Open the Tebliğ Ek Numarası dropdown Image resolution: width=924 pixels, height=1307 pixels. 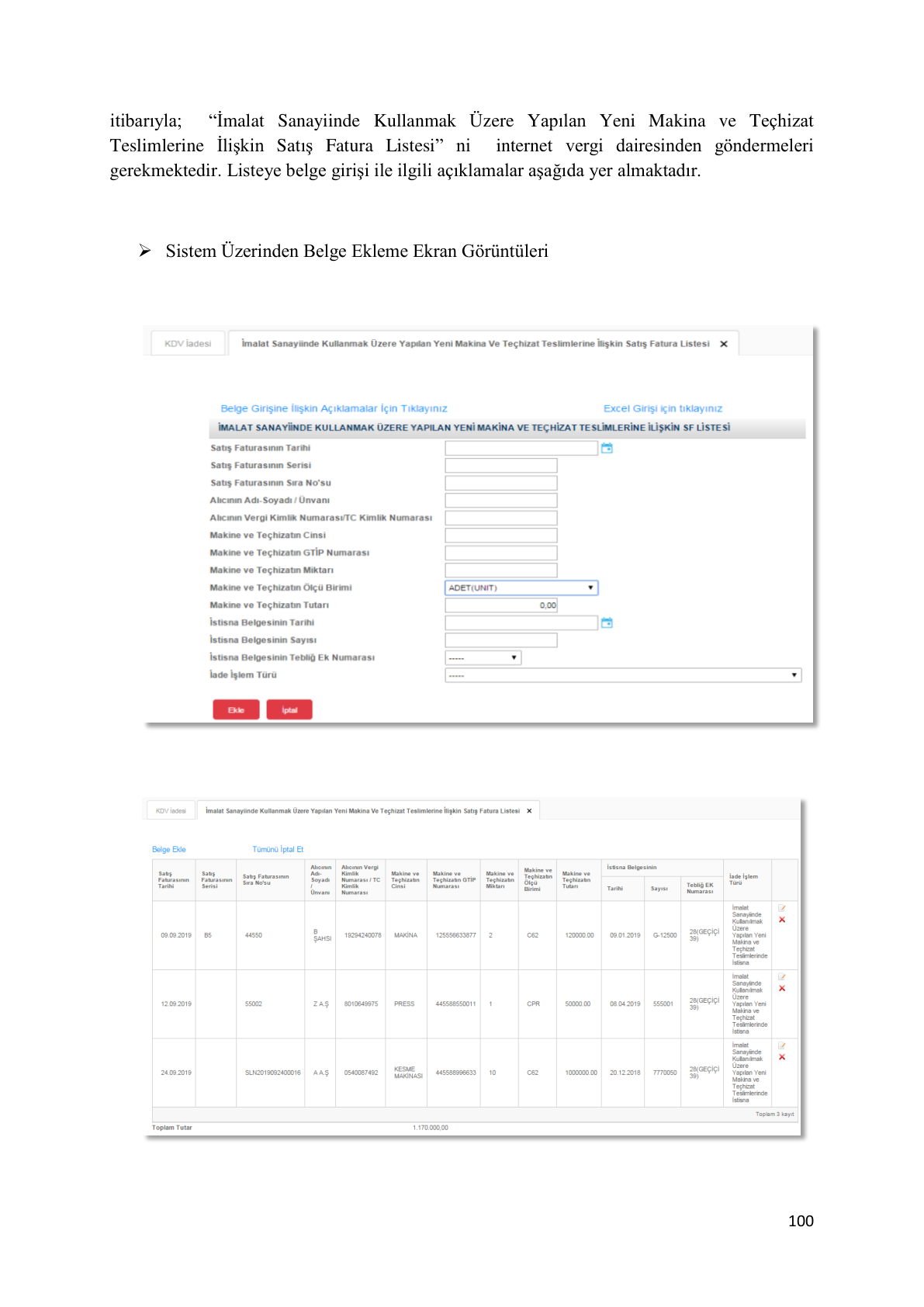pos(483,657)
